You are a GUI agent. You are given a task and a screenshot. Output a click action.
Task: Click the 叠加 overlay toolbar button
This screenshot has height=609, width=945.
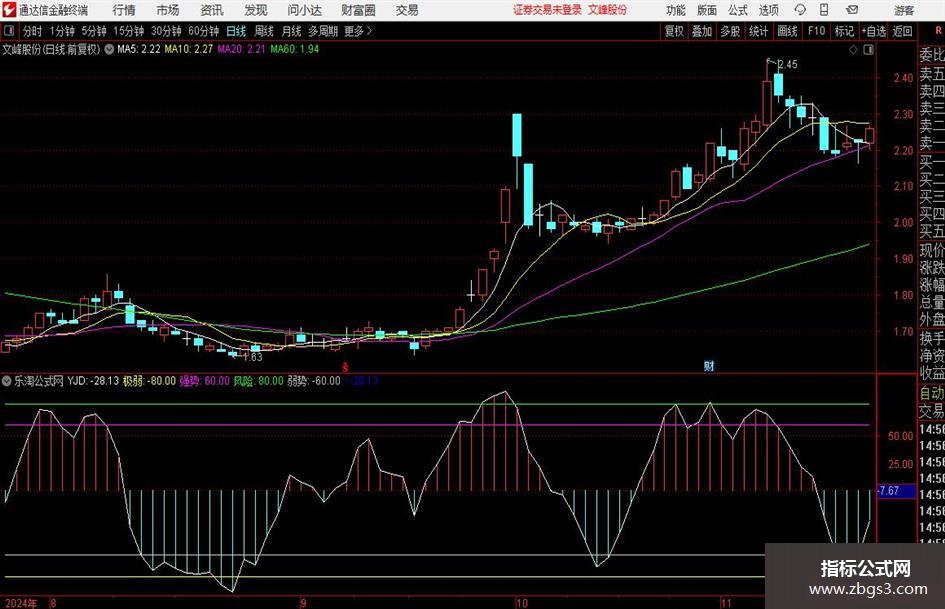[702, 31]
